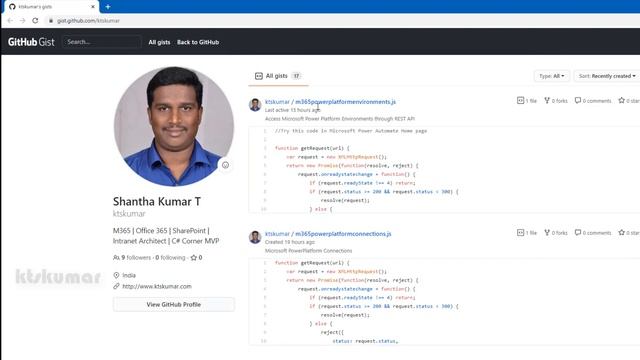Click the browser forward arrow

click(22, 20)
